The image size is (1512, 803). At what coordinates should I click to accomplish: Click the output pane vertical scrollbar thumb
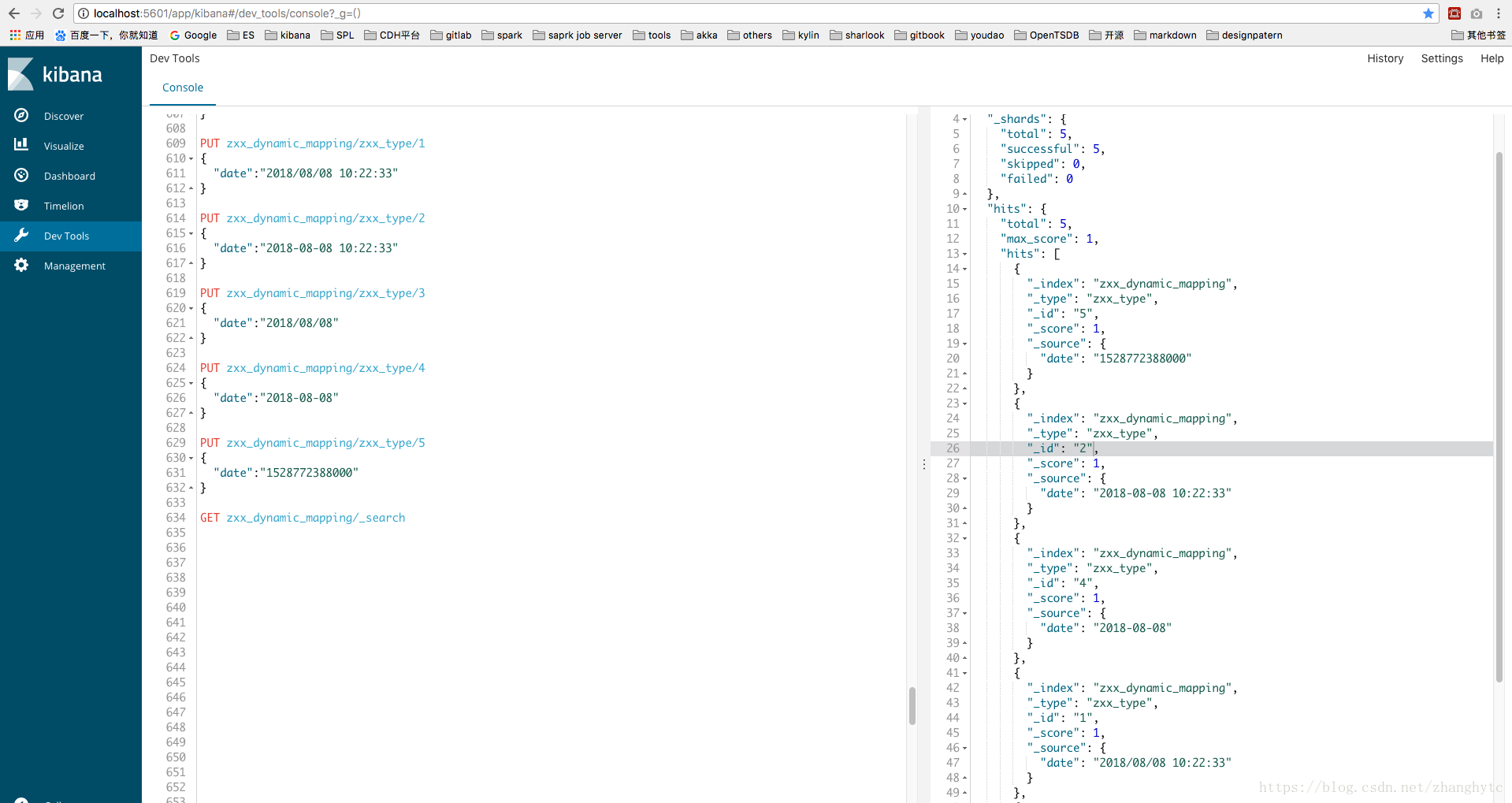tap(1499, 417)
